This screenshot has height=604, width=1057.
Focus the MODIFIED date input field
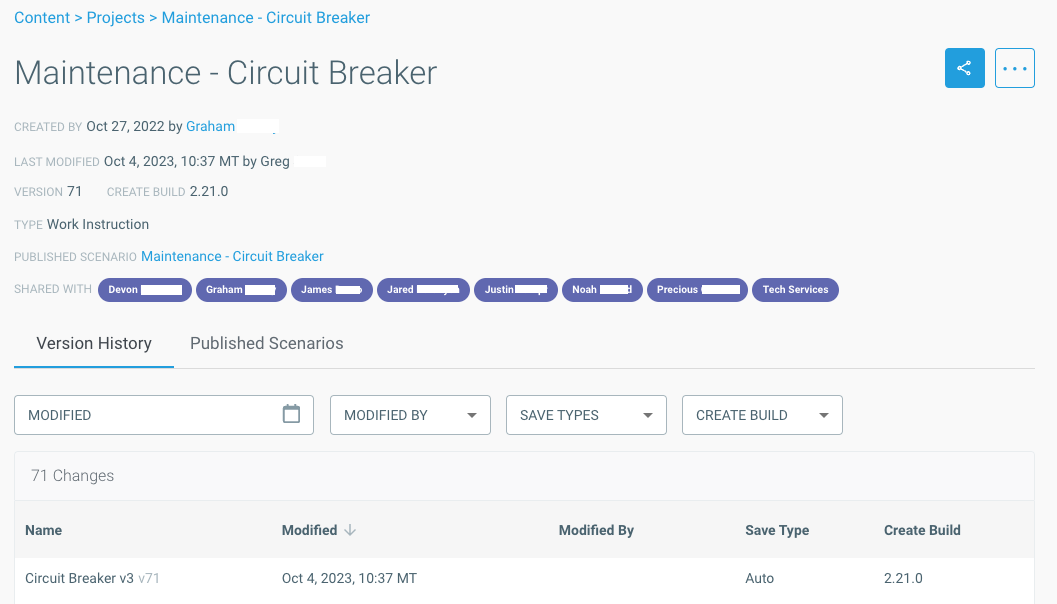coord(164,415)
